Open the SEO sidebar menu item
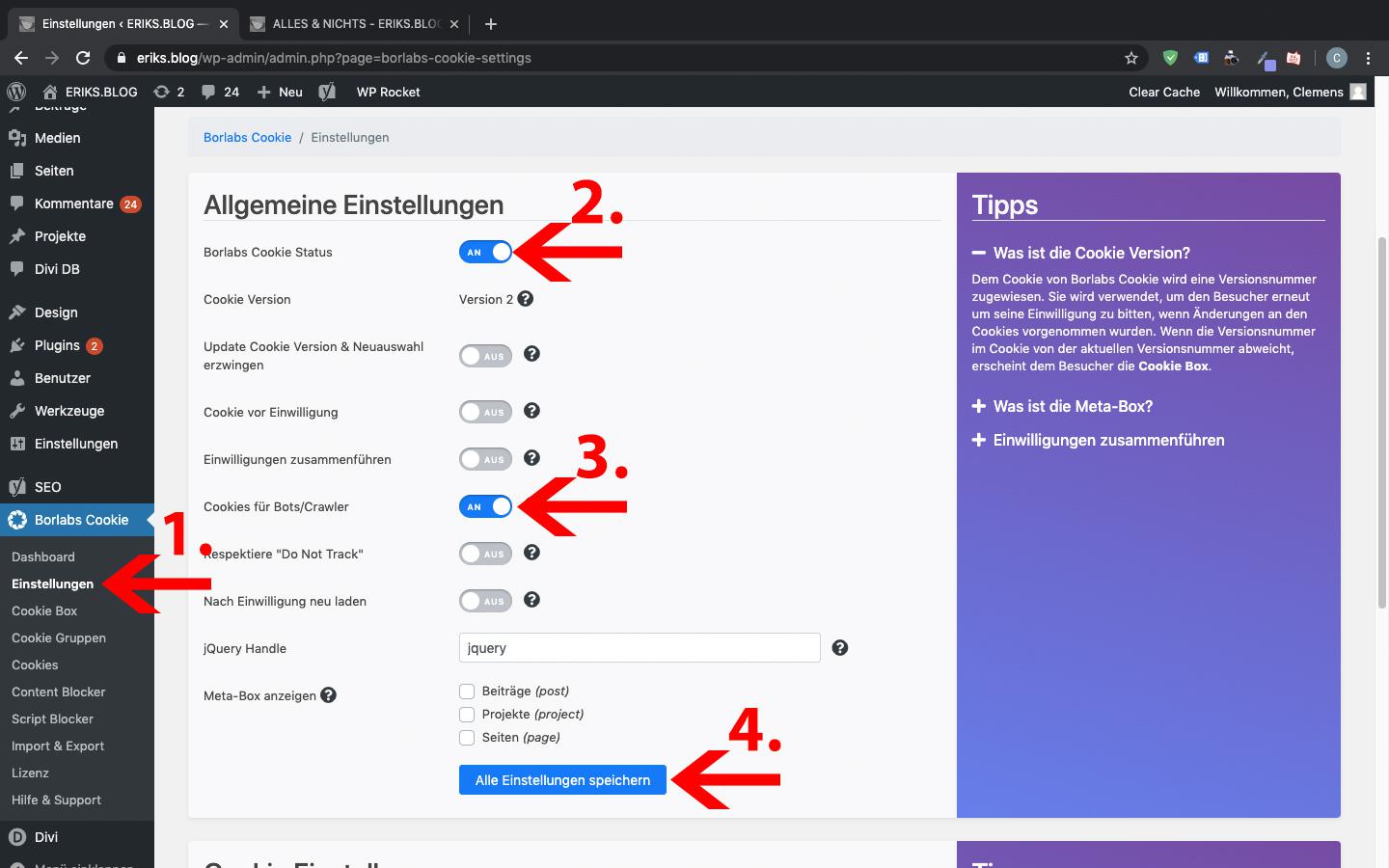The height and width of the screenshot is (868, 1389). 77,487
